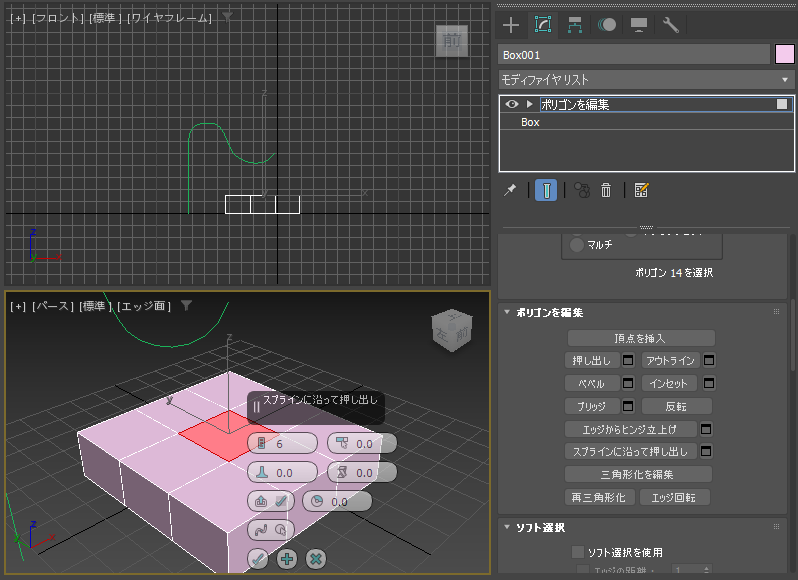Open the [パース] viewport menu label

52,306
